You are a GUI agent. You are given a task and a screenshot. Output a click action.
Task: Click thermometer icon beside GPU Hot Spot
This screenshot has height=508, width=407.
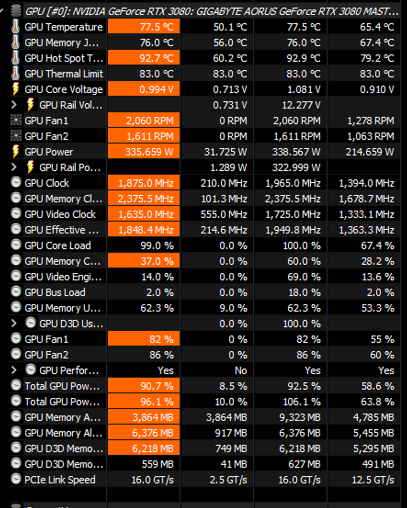pos(15,58)
